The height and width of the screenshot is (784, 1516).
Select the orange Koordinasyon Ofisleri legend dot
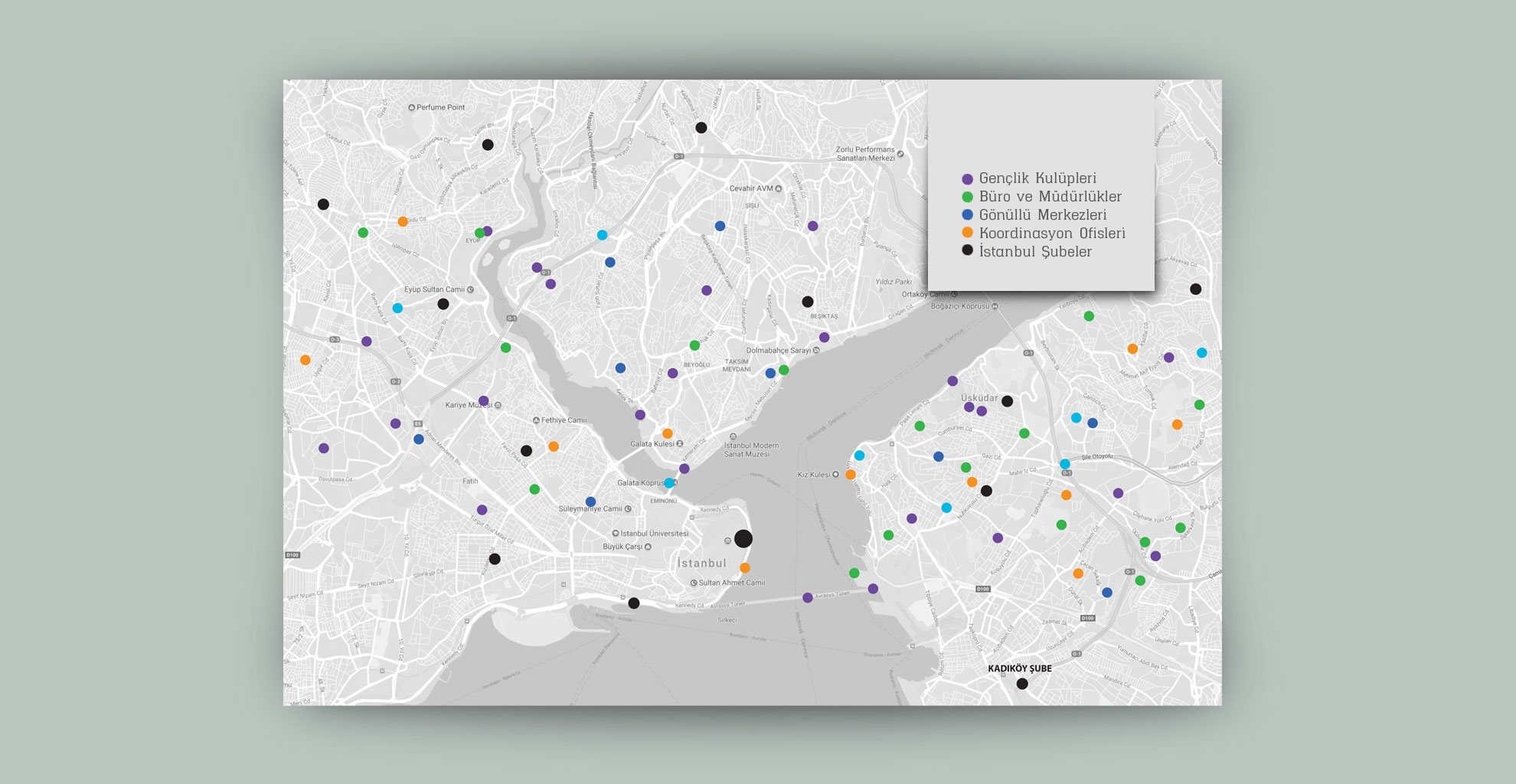pos(967,233)
